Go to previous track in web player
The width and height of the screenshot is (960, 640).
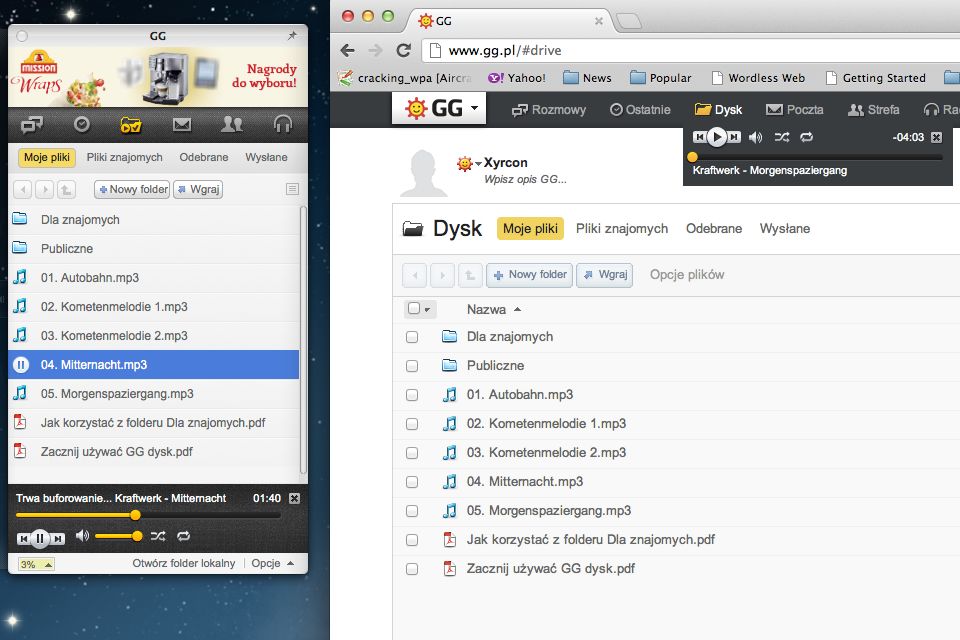(699, 137)
